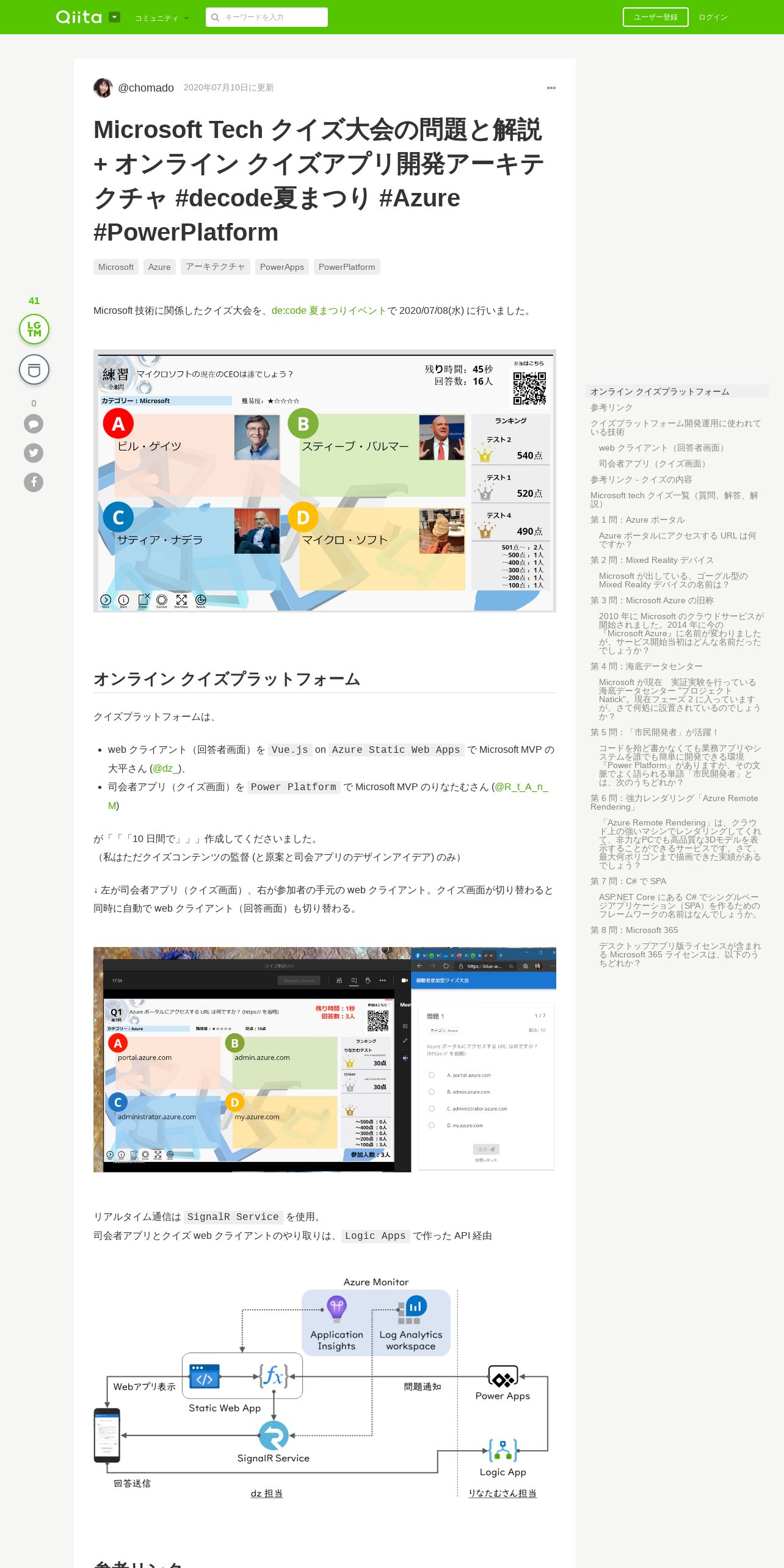Open author avatar of @chomado
Image resolution: width=784 pixels, height=1568 pixels.
(x=103, y=88)
